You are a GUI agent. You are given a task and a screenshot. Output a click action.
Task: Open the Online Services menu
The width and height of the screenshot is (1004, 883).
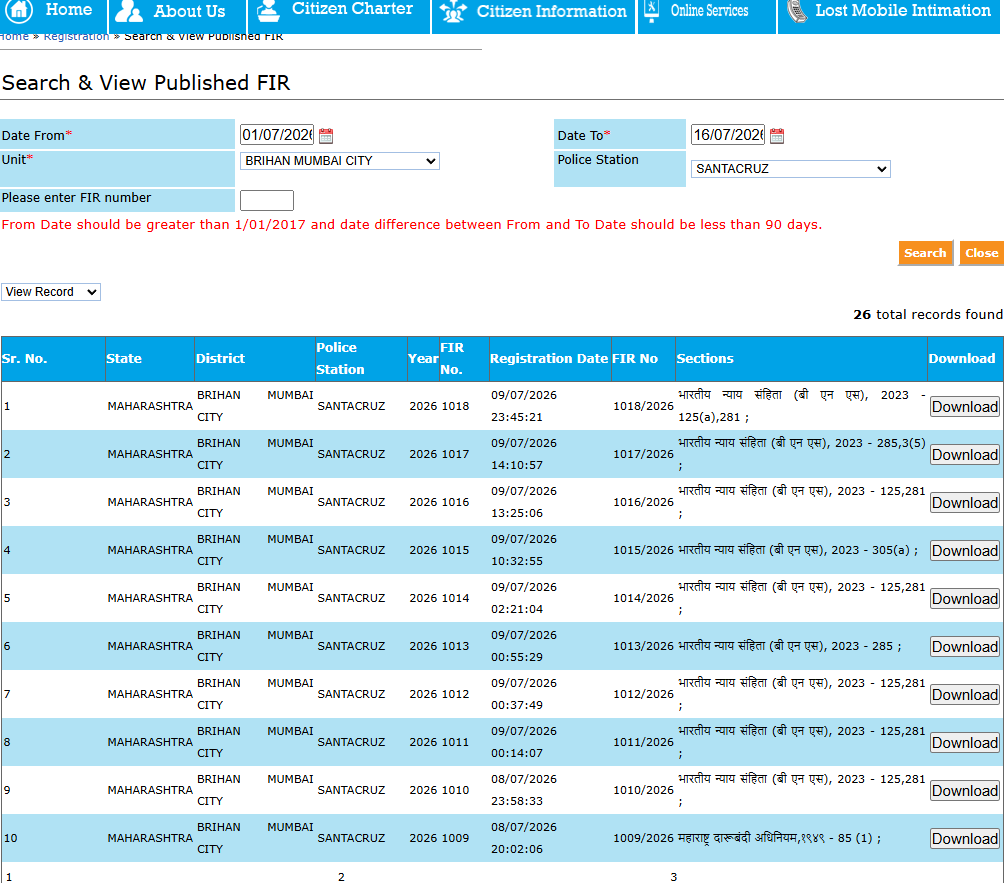[x=707, y=13]
